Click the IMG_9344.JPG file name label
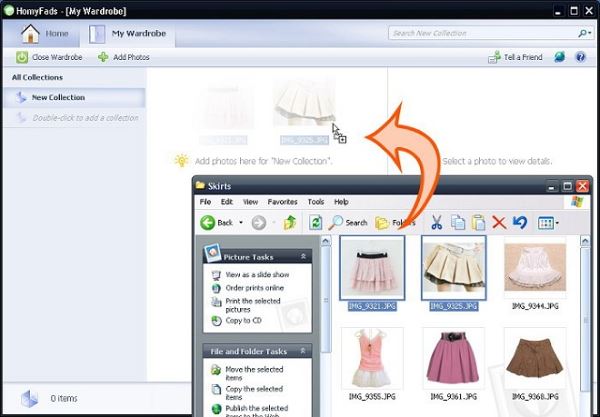Image resolution: width=600 pixels, height=417 pixels. click(535, 306)
